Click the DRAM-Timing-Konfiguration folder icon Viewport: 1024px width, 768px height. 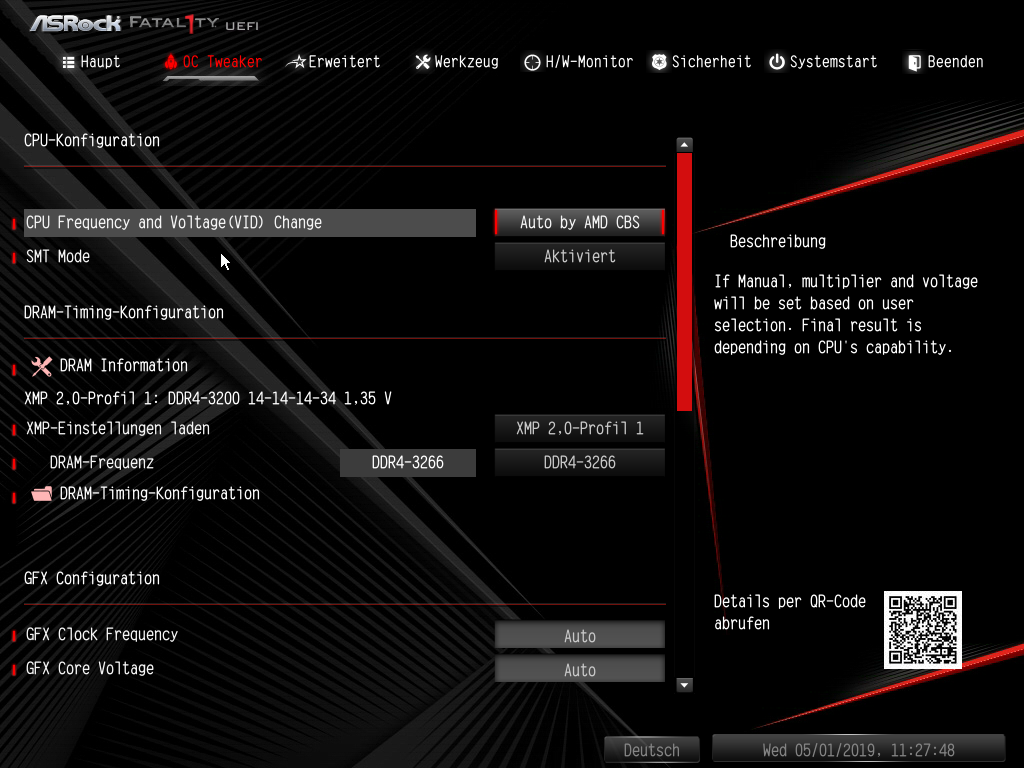coord(42,494)
